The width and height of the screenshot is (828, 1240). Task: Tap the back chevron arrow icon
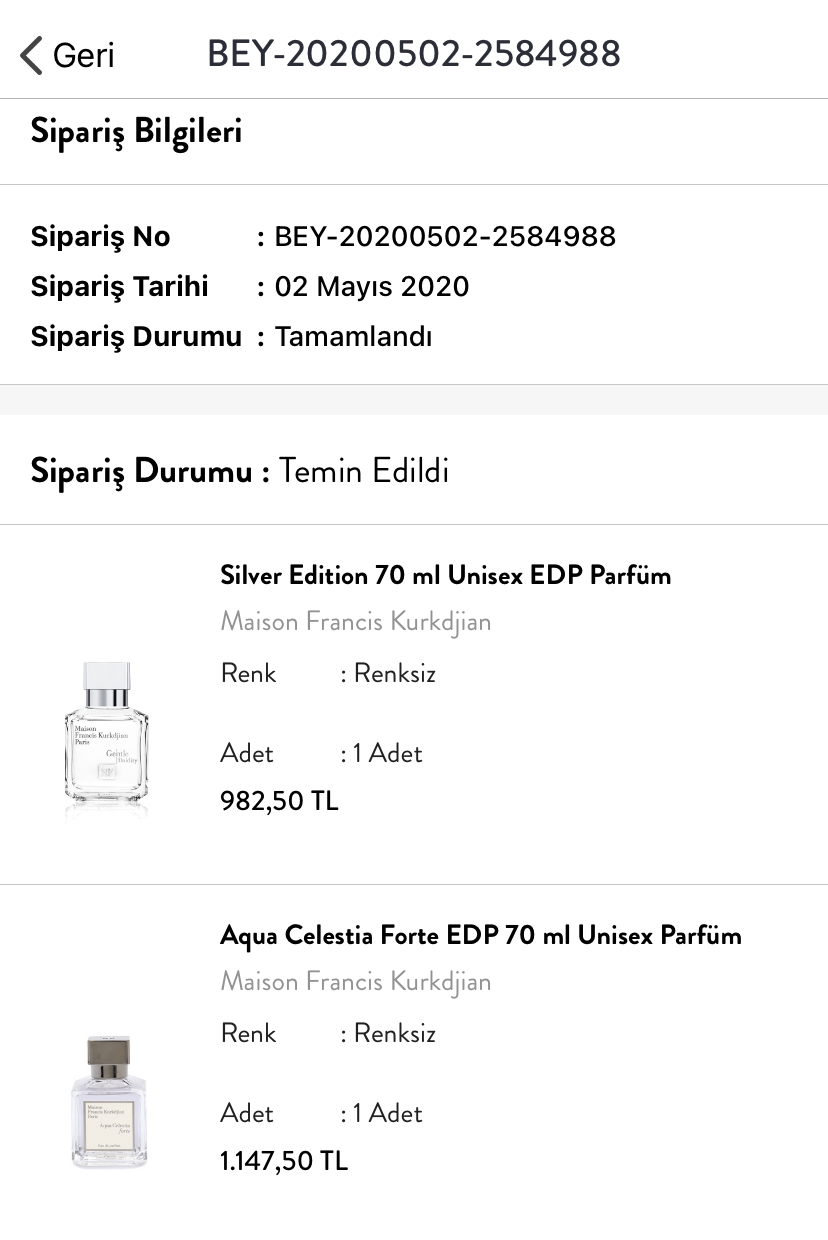point(32,55)
